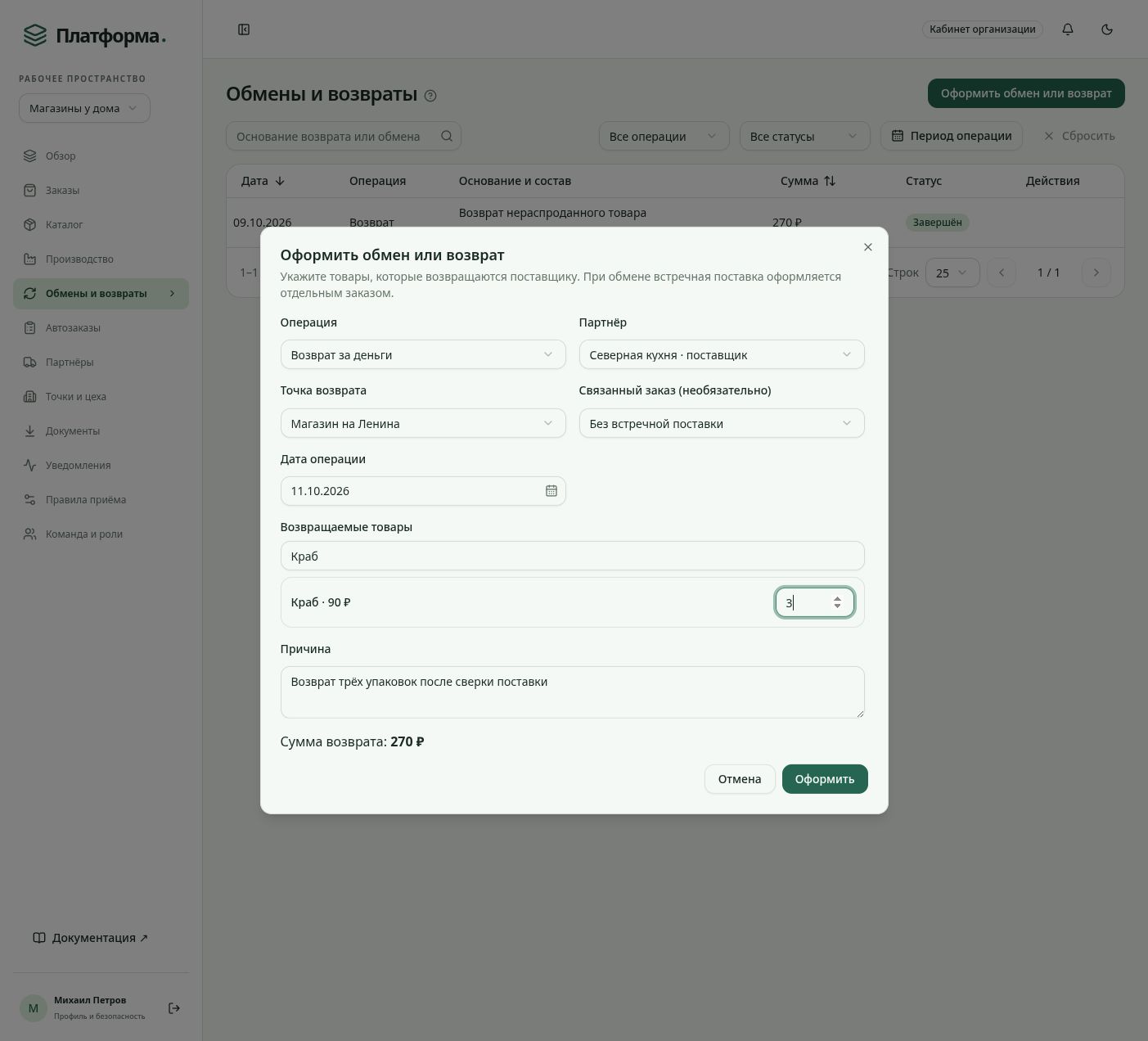Image resolution: width=1148 pixels, height=1041 pixels.
Task: Open 'Все статусы' filter dropdown
Action: pyautogui.click(x=804, y=136)
